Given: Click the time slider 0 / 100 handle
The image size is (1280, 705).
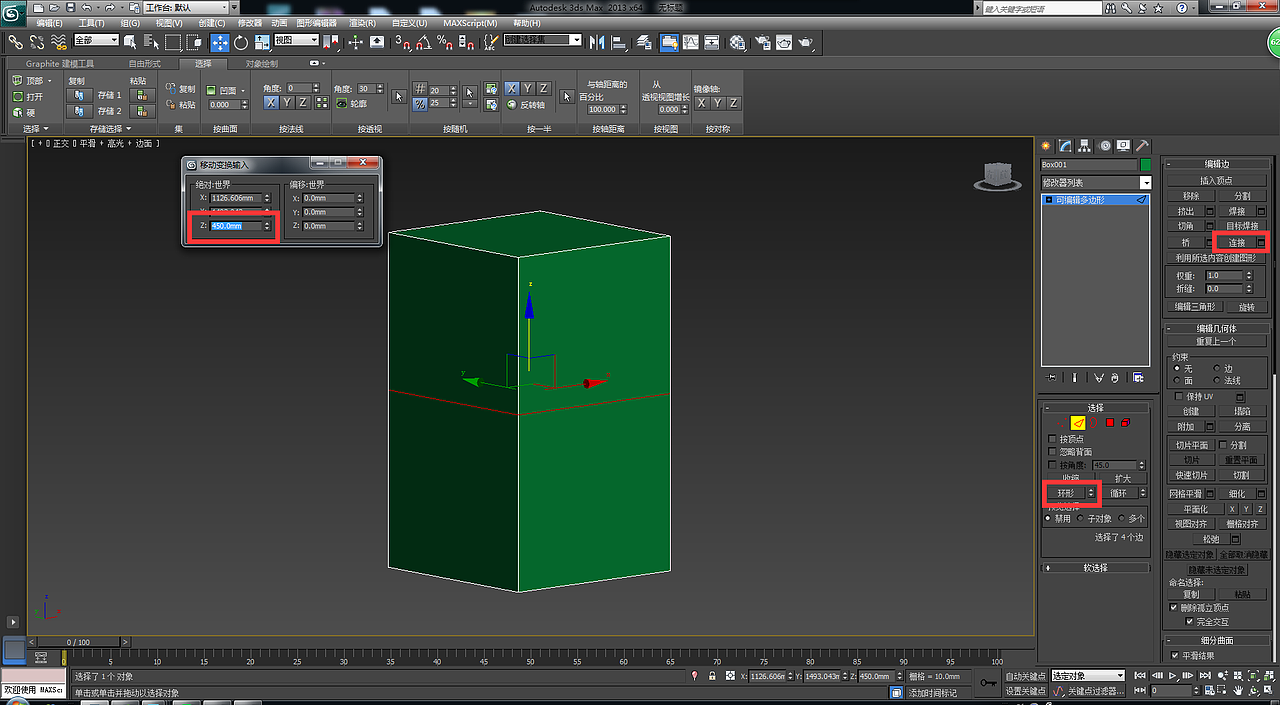Looking at the screenshot, I should (77, 642).
